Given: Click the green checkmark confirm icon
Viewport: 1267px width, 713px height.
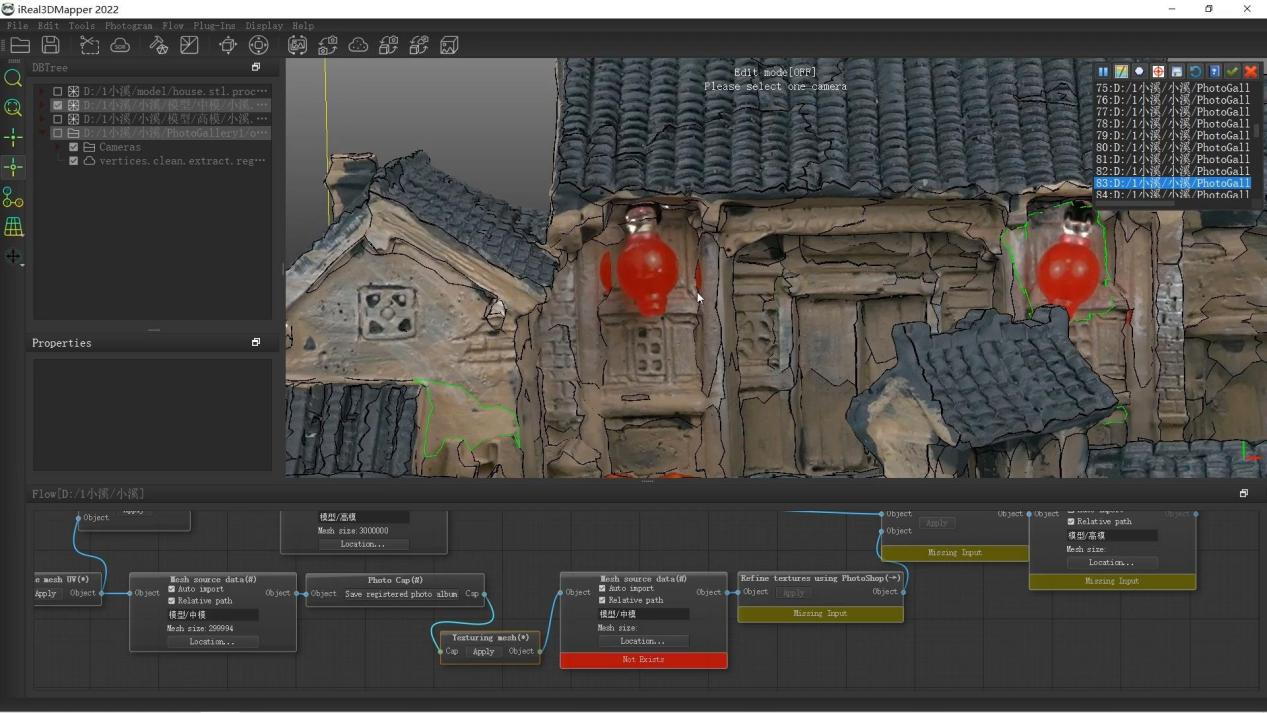Looking at the screenshot, I should (1232, 72).
